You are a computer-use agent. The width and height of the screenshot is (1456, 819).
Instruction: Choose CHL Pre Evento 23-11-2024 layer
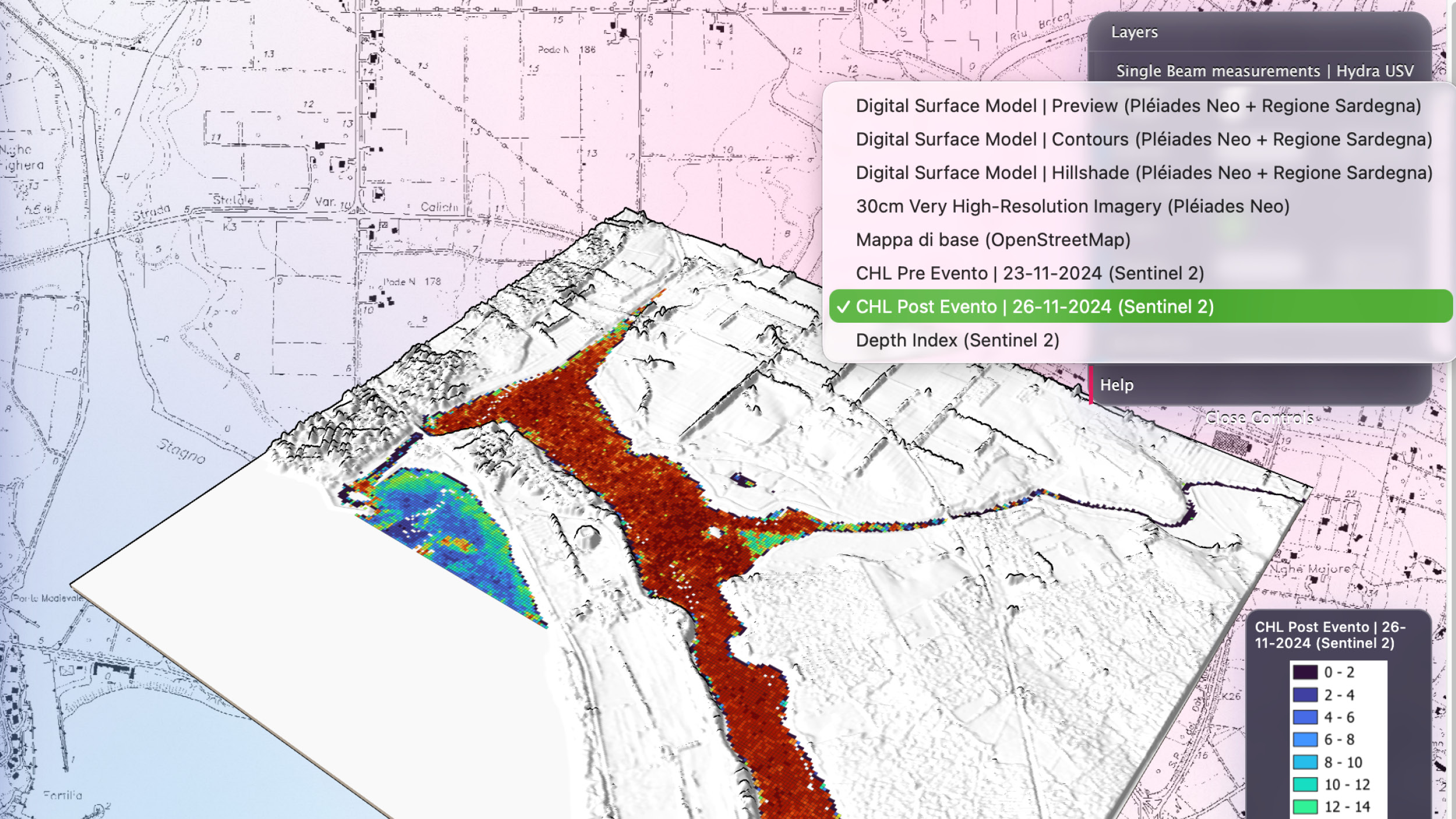[x=1029, y=273]
